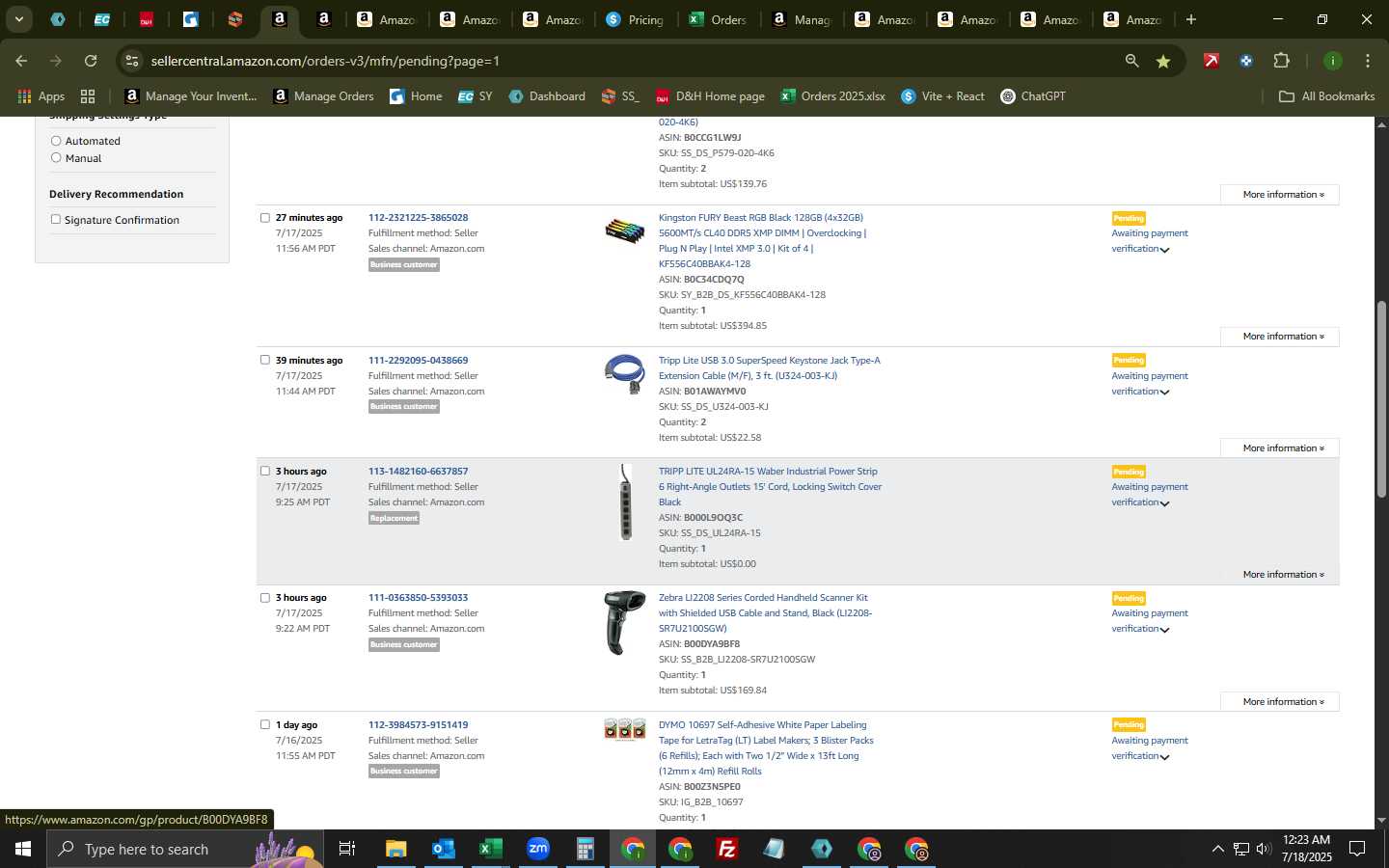The image size is (1389, 868).
Task: Click the Windows search box
Action: 183,849
